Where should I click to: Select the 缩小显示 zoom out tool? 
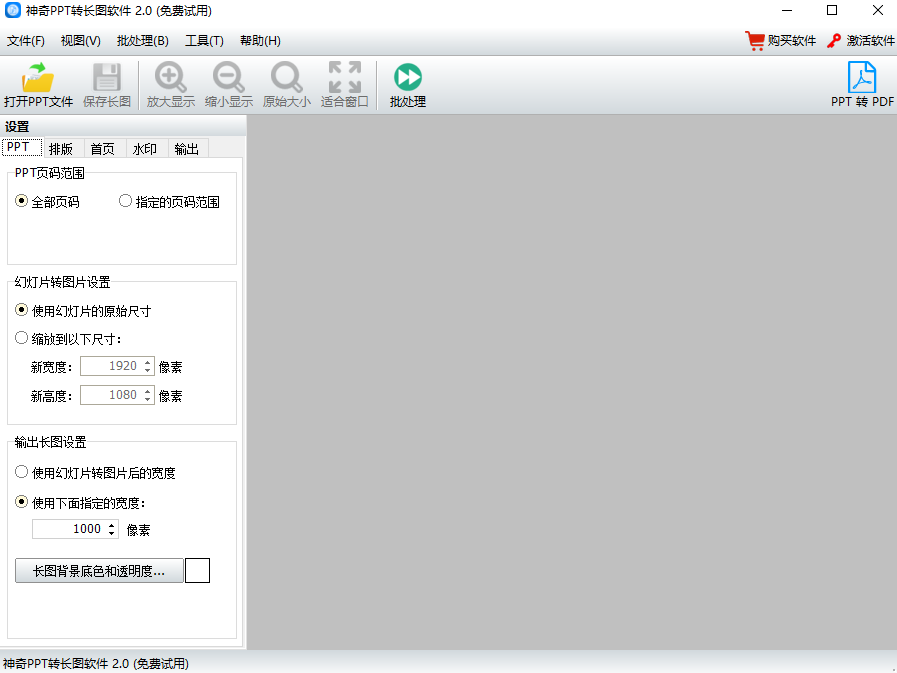229,84
